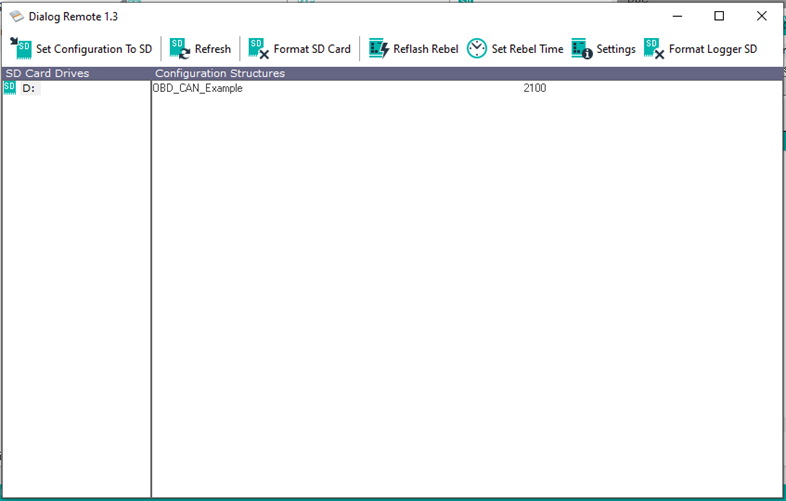Click the Dialog Remote title bar app icon

(16, 17)
